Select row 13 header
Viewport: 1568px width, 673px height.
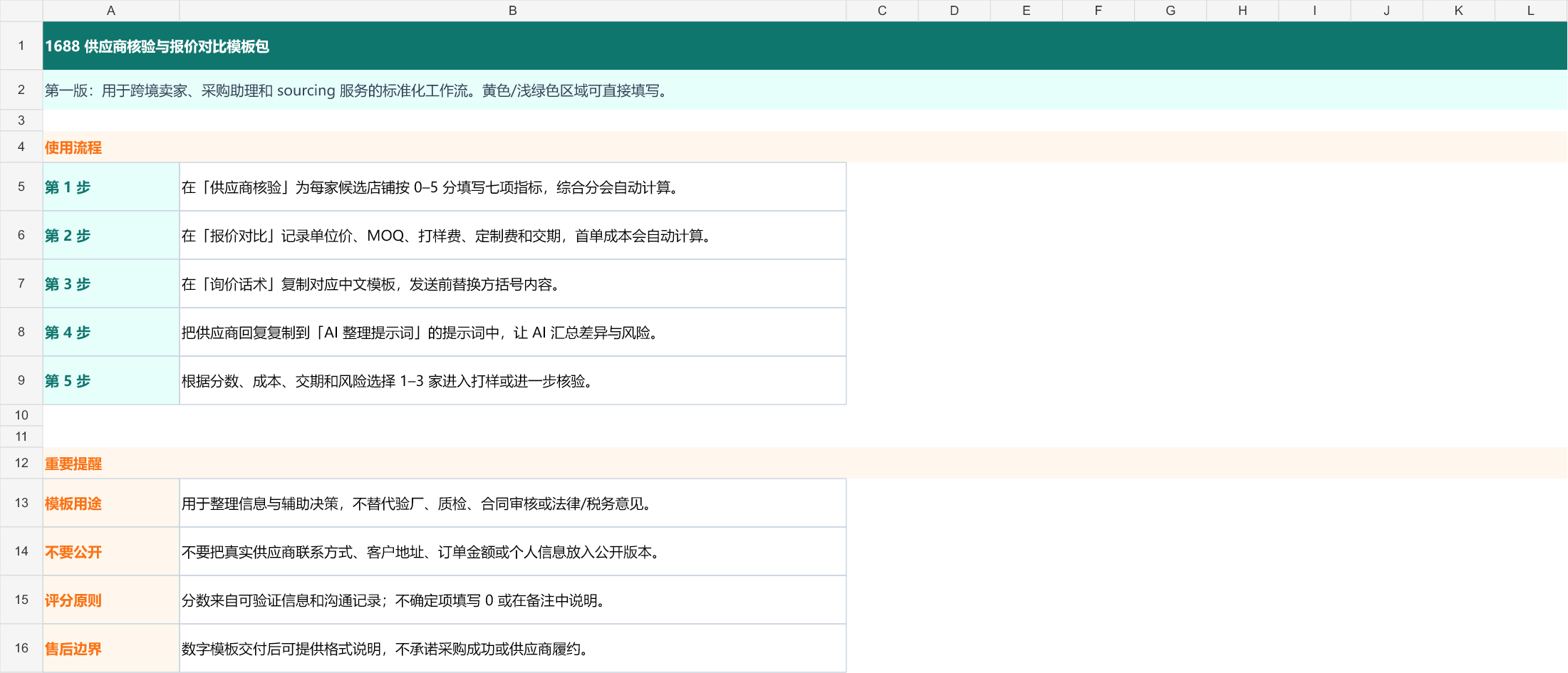pyautogui.click(x=21, y=503)
